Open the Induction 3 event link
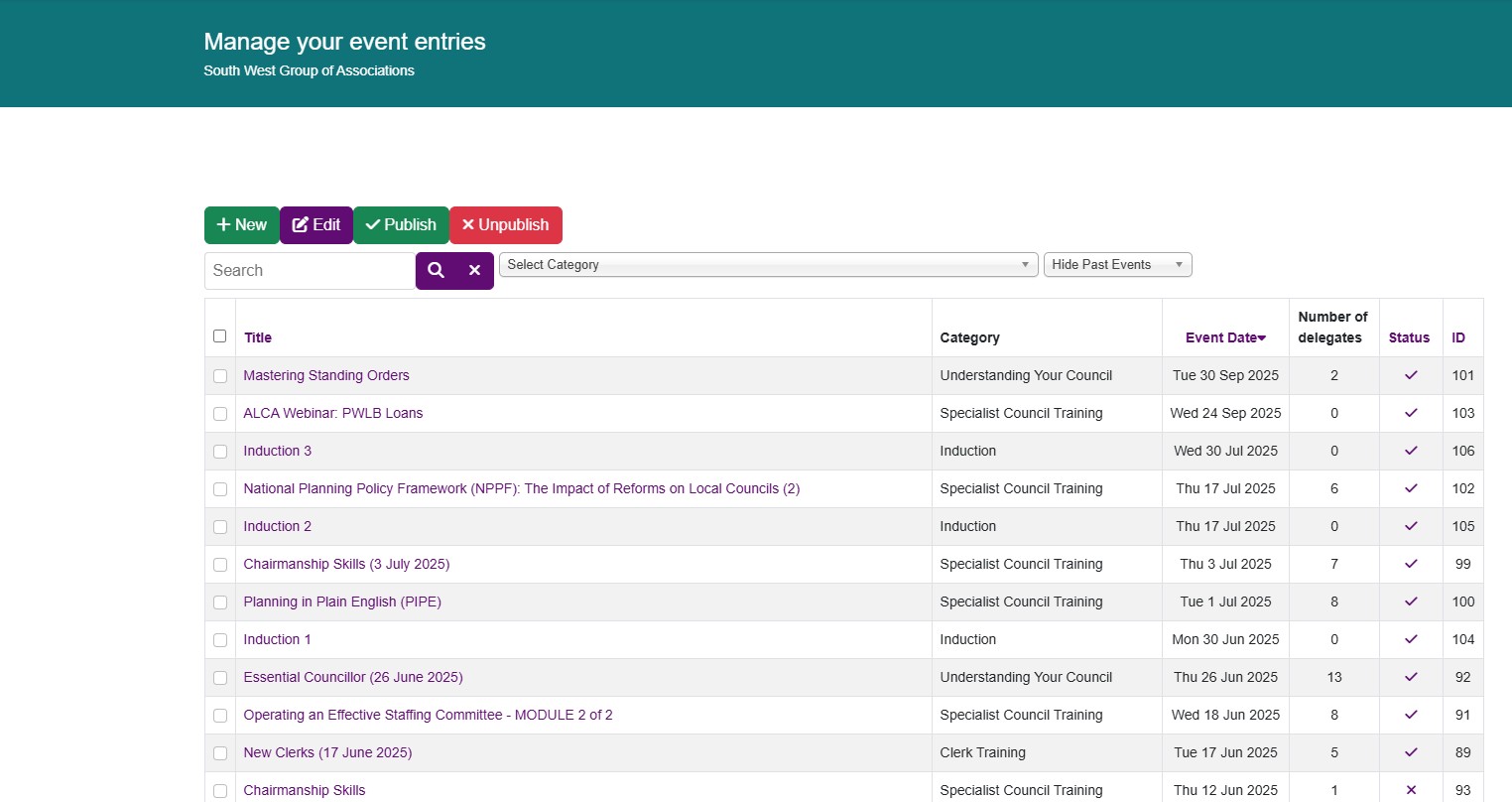Image resolution: width=1512 pixels, height=802 pixels. tap(278, 451)
